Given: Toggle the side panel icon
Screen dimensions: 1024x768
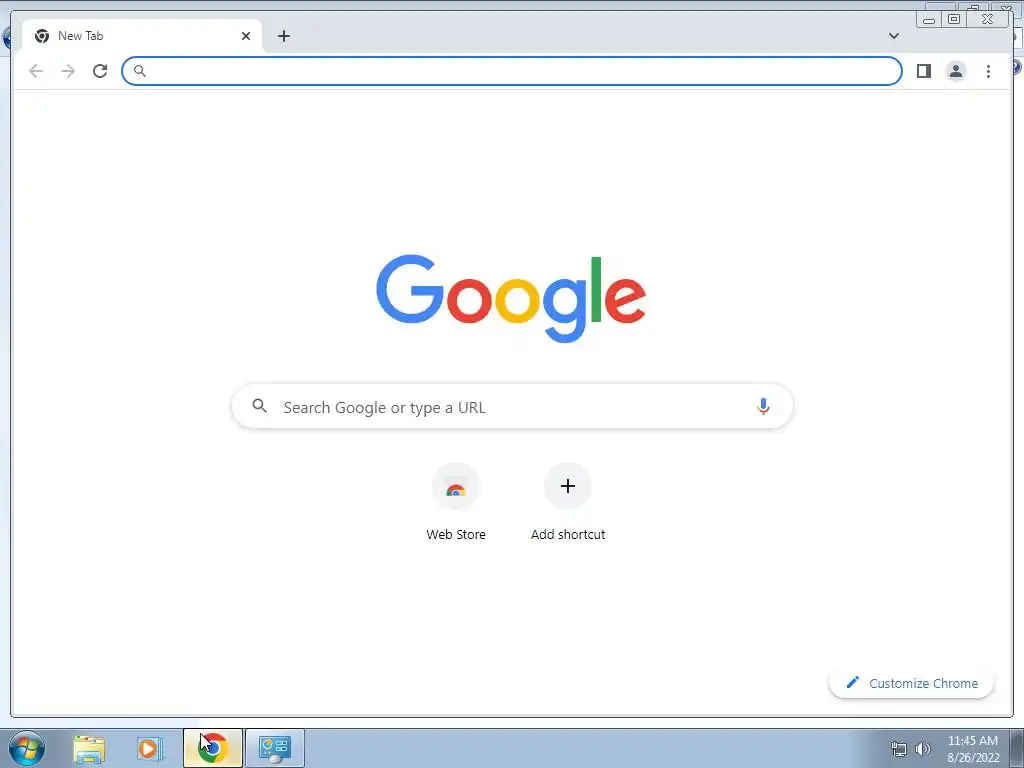Looking at the screenshot, I should pyautogui.click(x=923, y=71).
